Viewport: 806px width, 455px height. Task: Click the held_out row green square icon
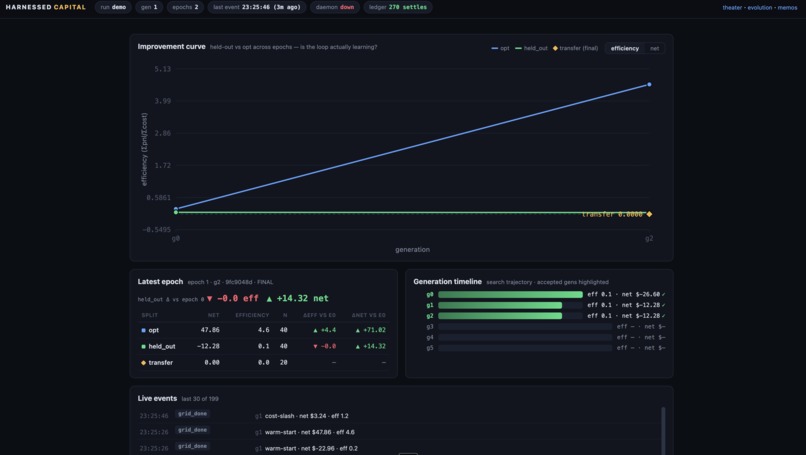click(x=143, y=347)
